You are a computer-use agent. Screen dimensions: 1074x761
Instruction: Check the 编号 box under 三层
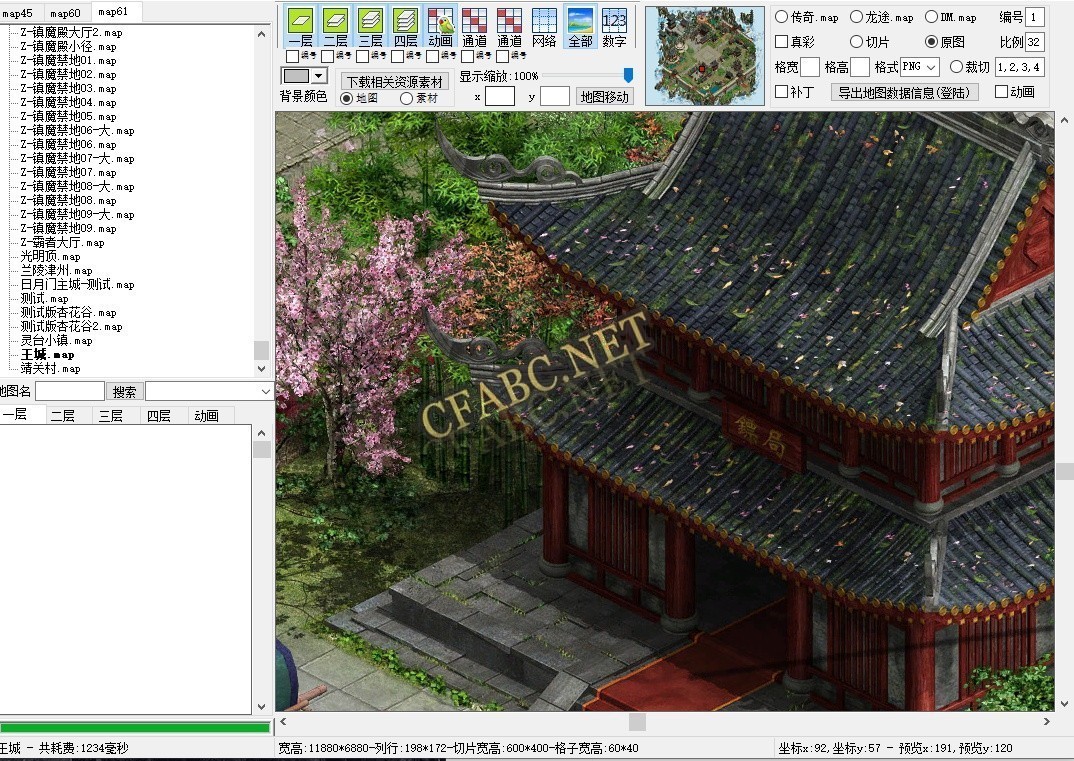tap(362, 56)
